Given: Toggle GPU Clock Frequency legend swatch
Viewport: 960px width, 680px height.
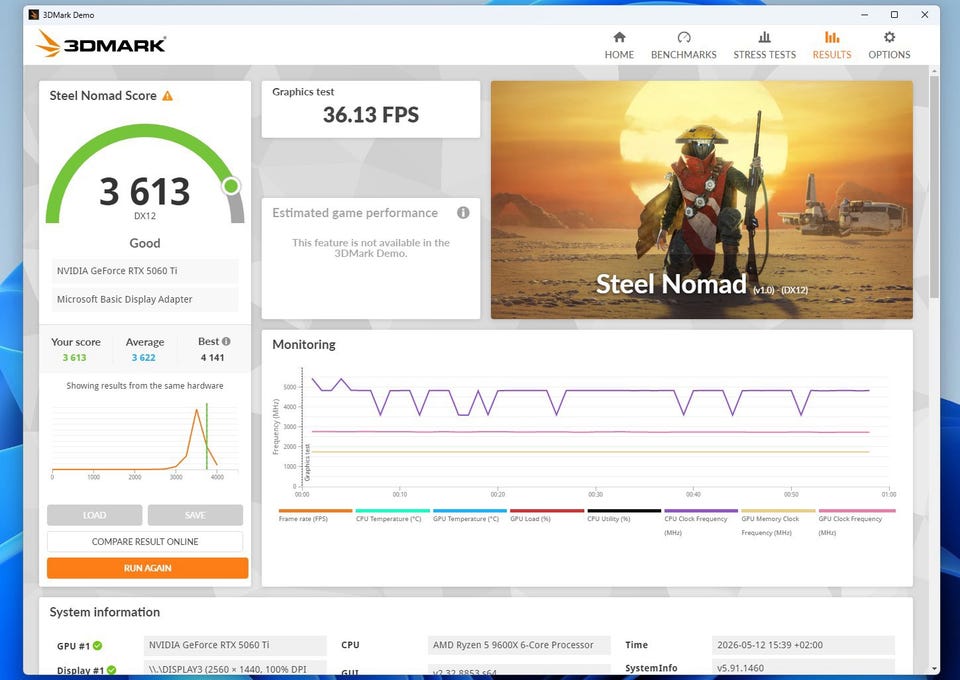Looking at the screenshot, I should pyautogui.click(x=857, y=510).
